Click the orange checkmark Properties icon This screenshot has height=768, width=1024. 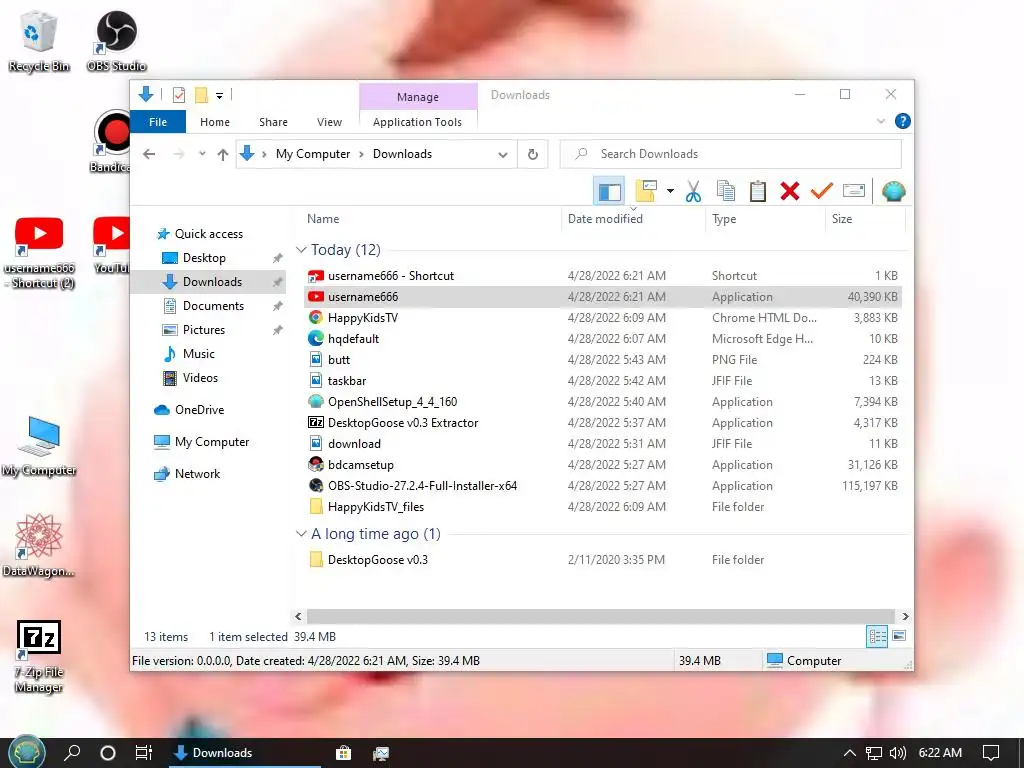(822, 191)
